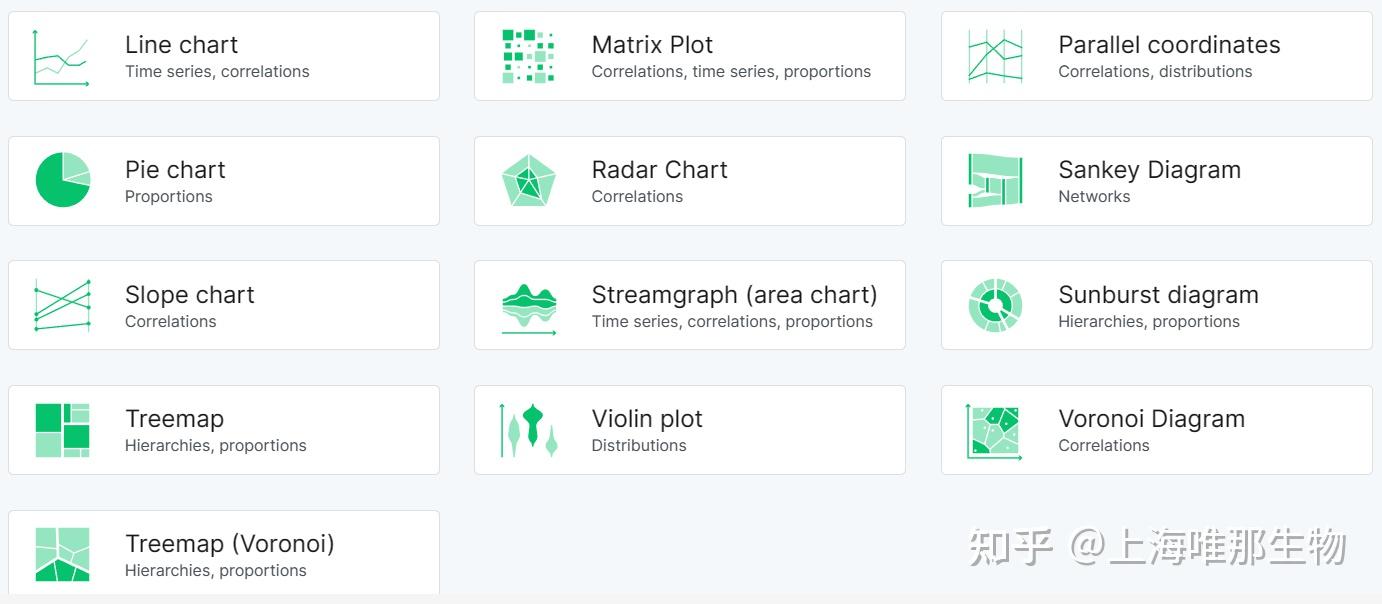Click the Radar Chart pentagon icon

point(528,181)
